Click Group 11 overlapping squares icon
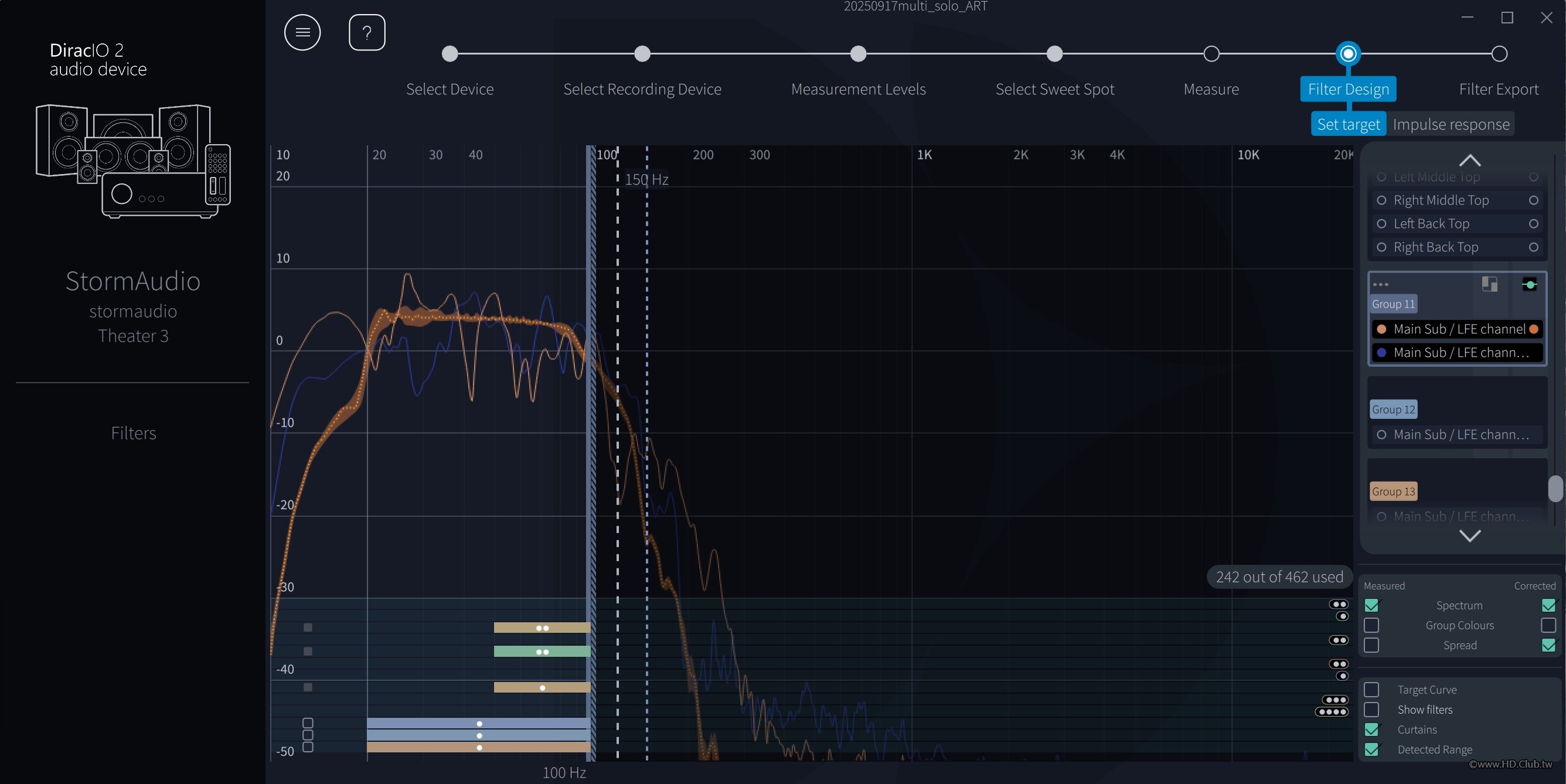 coord(1489,284)
